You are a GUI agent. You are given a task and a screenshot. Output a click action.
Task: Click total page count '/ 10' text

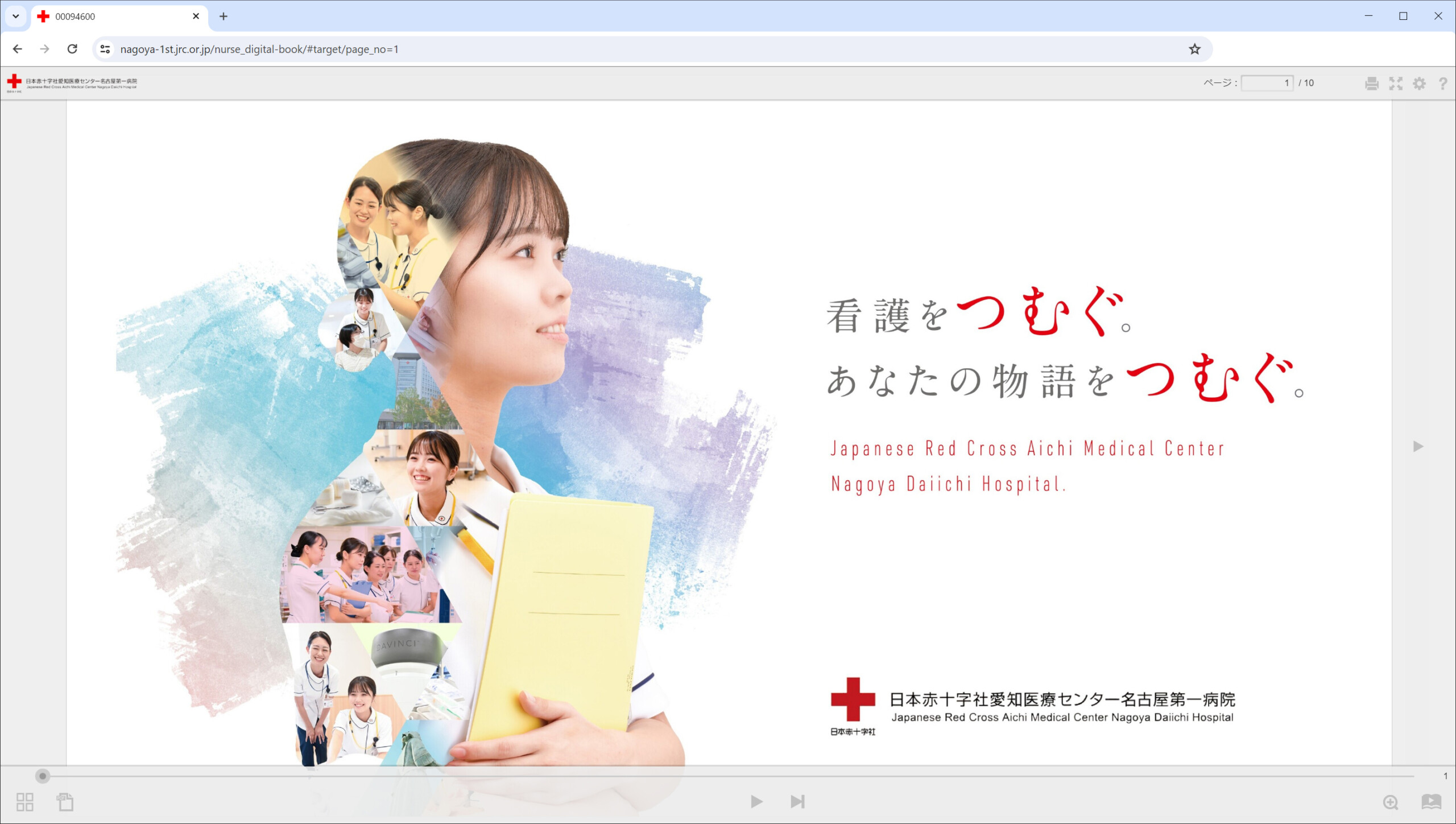(x=1306, y=83)
